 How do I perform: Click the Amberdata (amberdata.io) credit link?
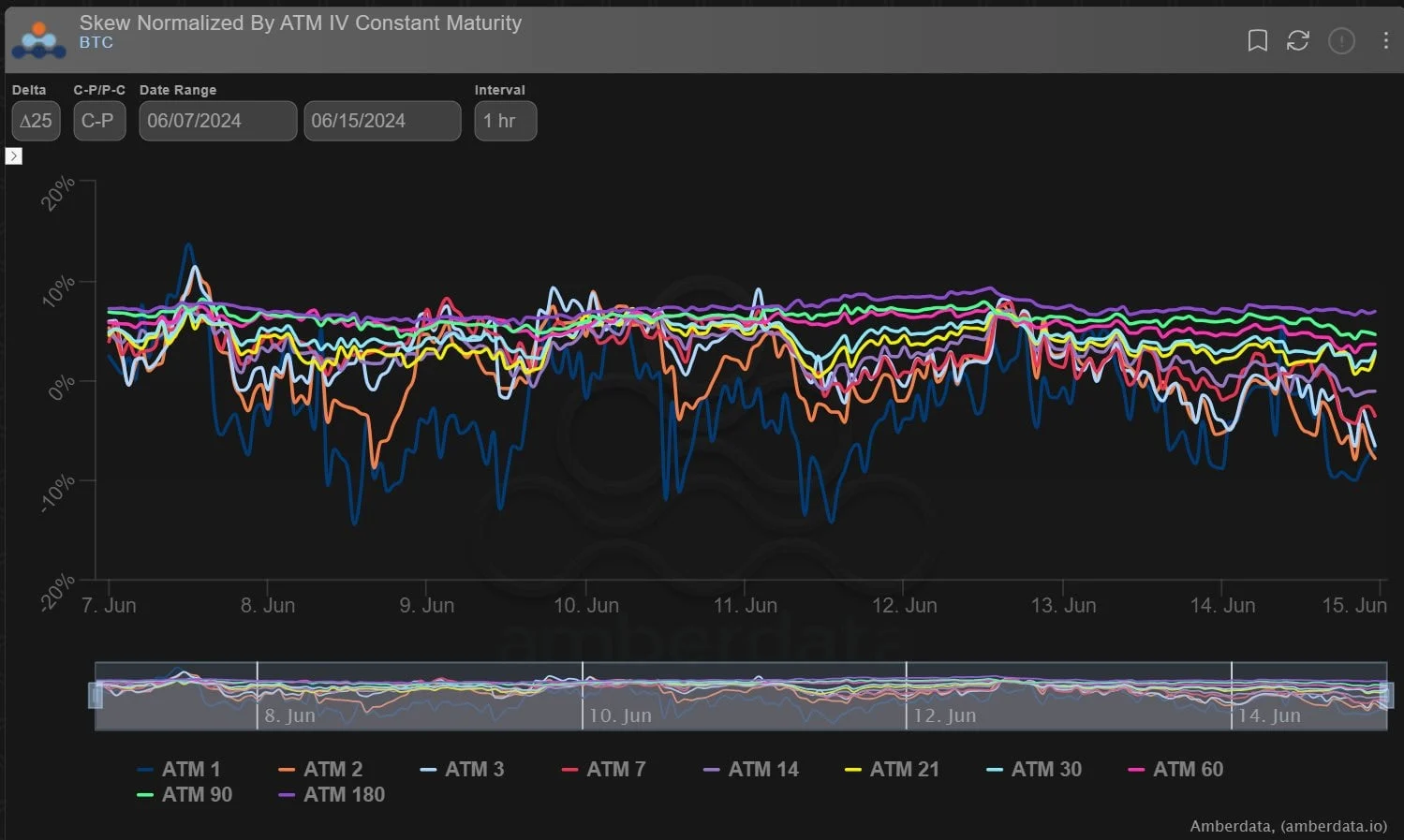pyautogui.click(x=1289, y=826)
